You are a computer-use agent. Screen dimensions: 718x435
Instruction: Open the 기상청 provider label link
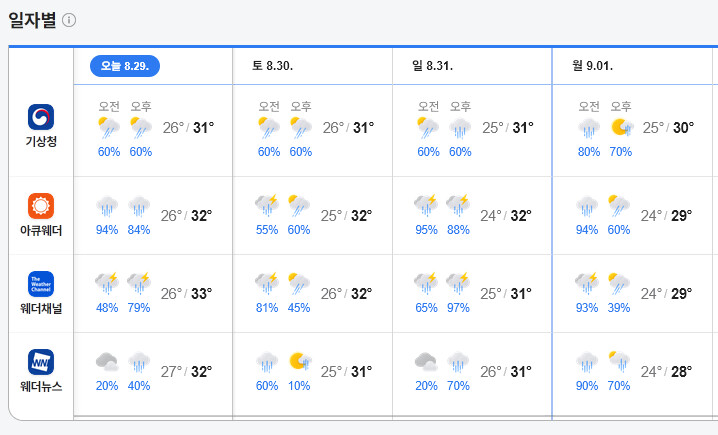[41, 141]
